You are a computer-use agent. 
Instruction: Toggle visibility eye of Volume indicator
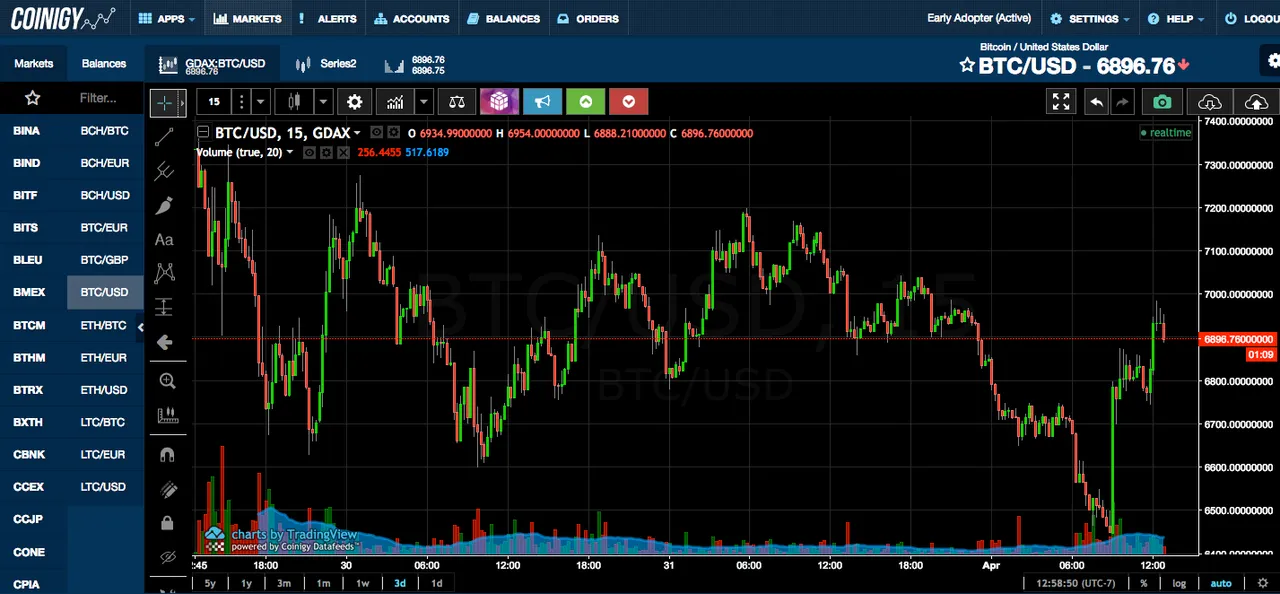[x=310, y=153]
